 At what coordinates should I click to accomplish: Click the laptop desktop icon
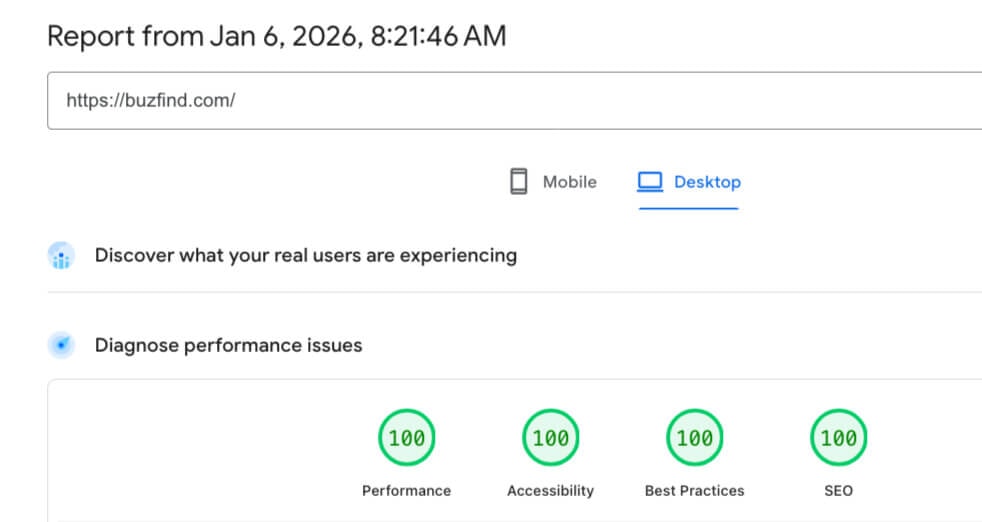(650, 182)
